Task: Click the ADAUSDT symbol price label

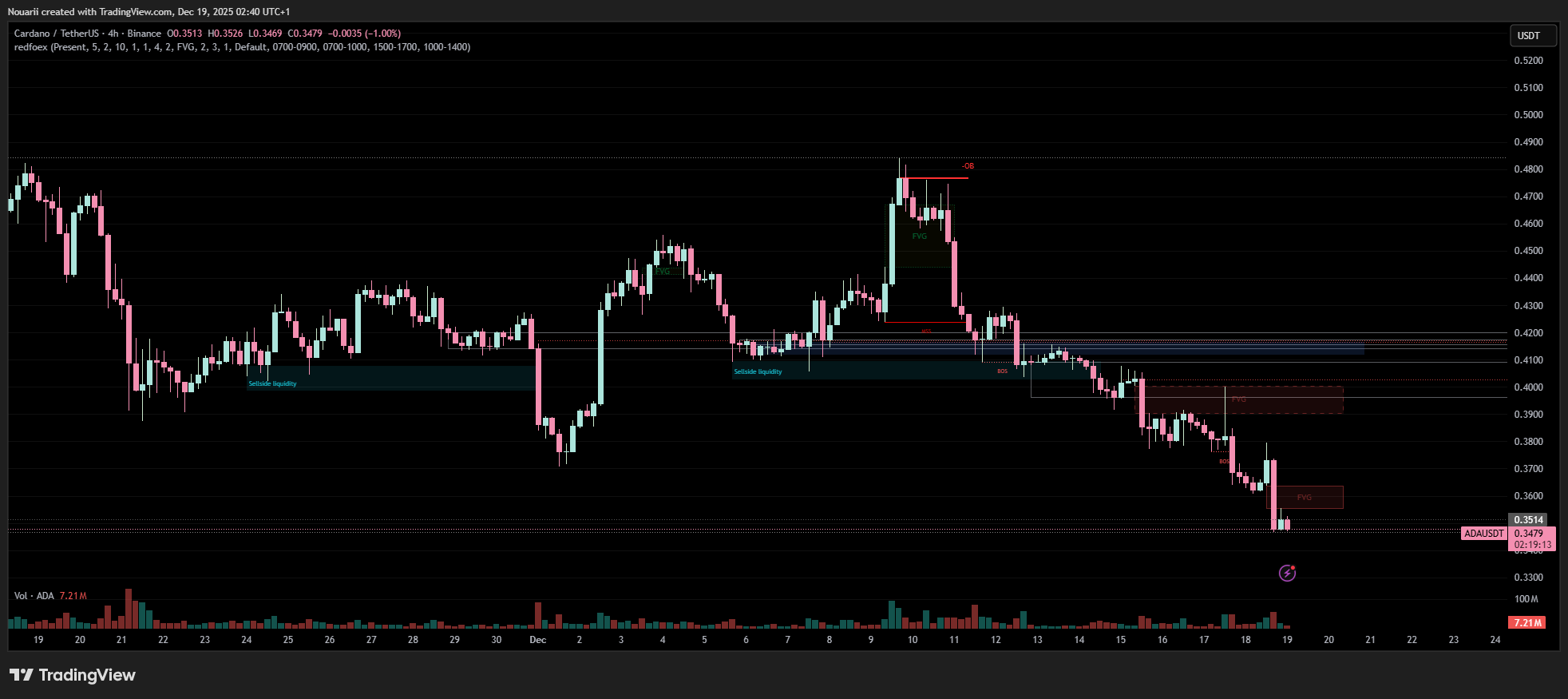Action: click(x=1484, y=534)
